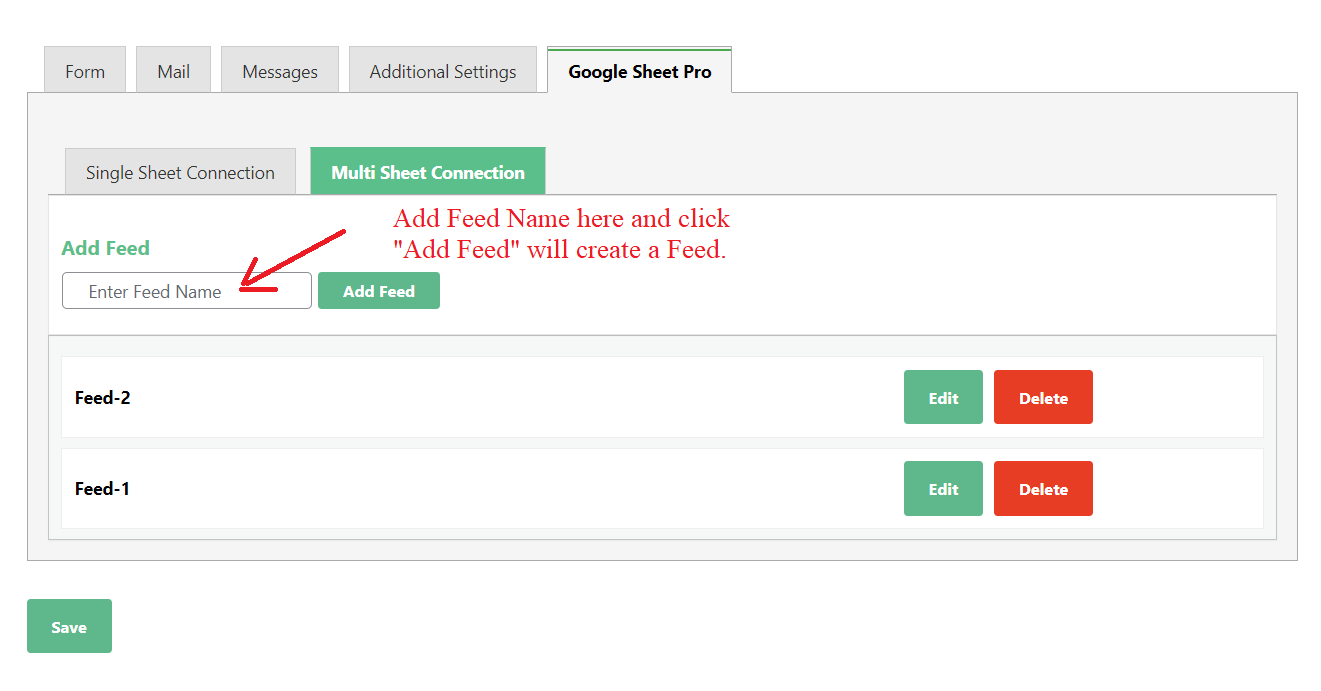The width and height of the screenshot is (1321, 691).
Task: Click the Feed-1 name label
Action: pyautogui.click(x=102, y=489)
